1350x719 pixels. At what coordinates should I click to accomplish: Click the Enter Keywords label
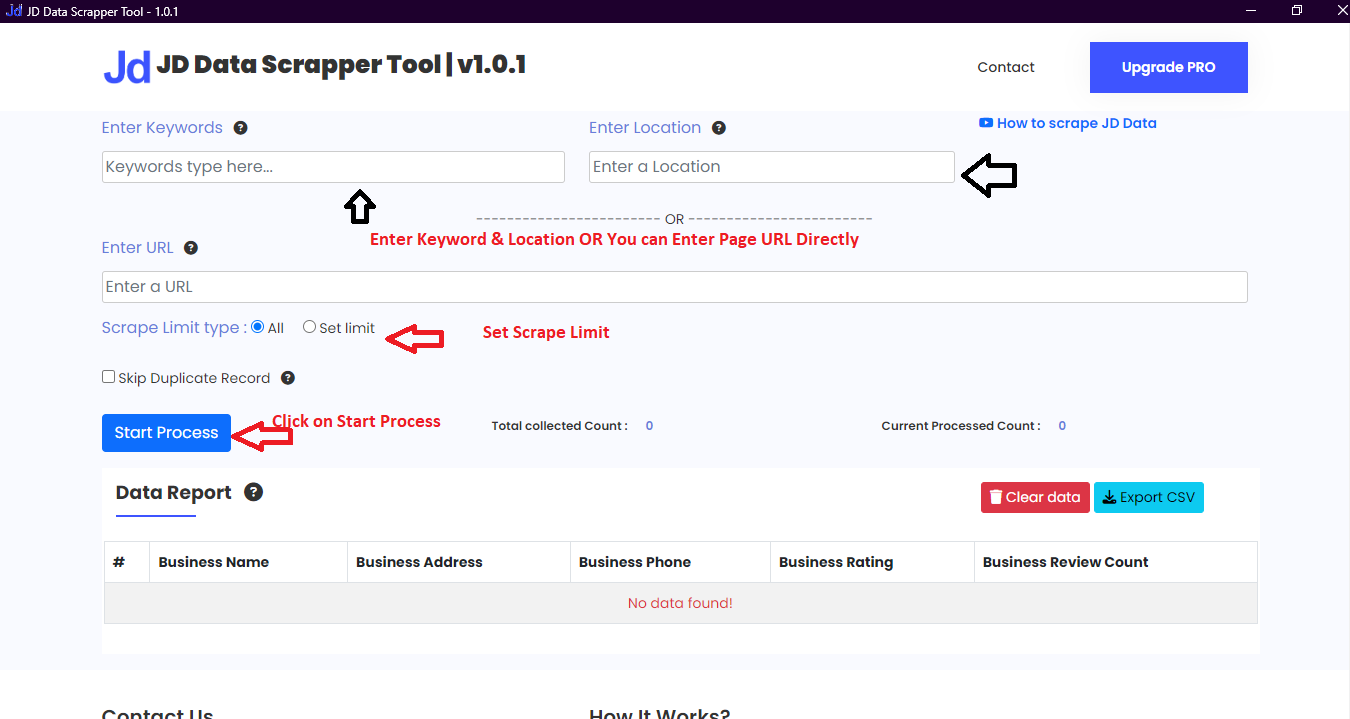[162, 128]
